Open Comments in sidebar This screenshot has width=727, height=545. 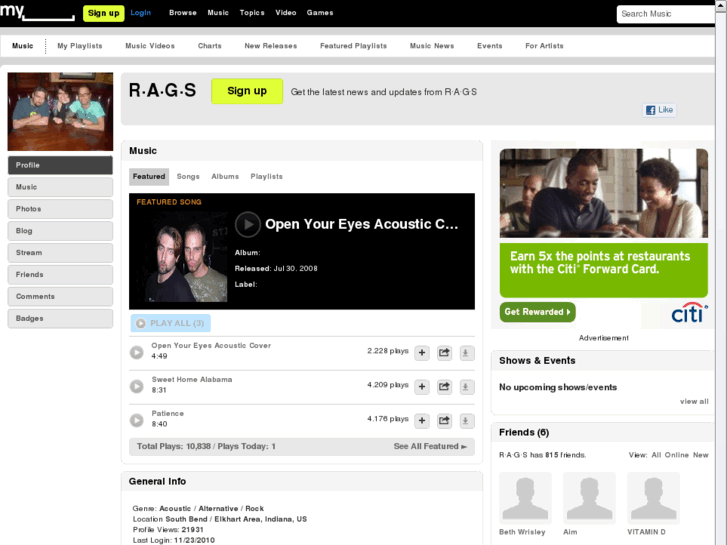[x=60, y=296]
